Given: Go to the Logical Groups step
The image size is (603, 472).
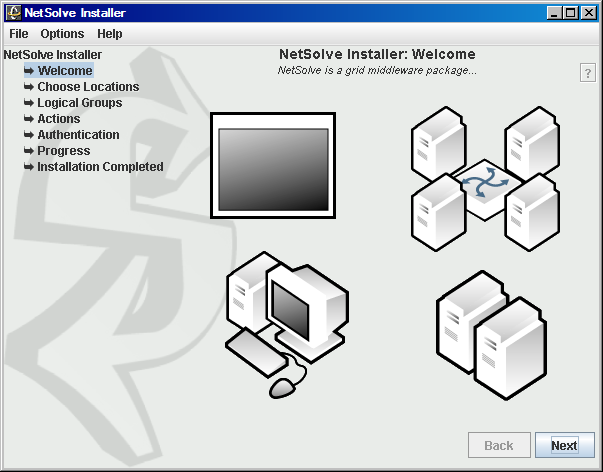Looking at the screenshot, I should pyautogui.click(x=79, y=103).
